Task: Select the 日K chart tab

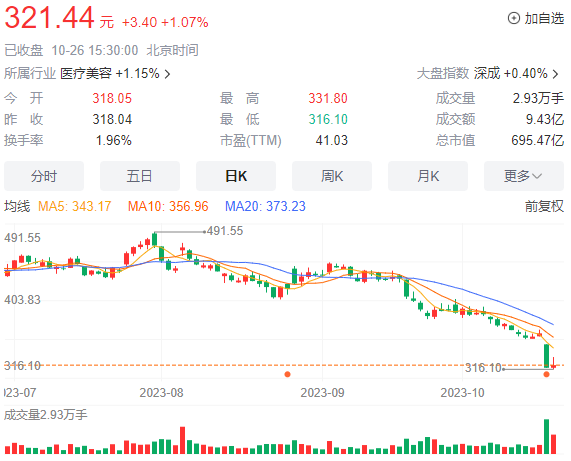Action: 236,176
